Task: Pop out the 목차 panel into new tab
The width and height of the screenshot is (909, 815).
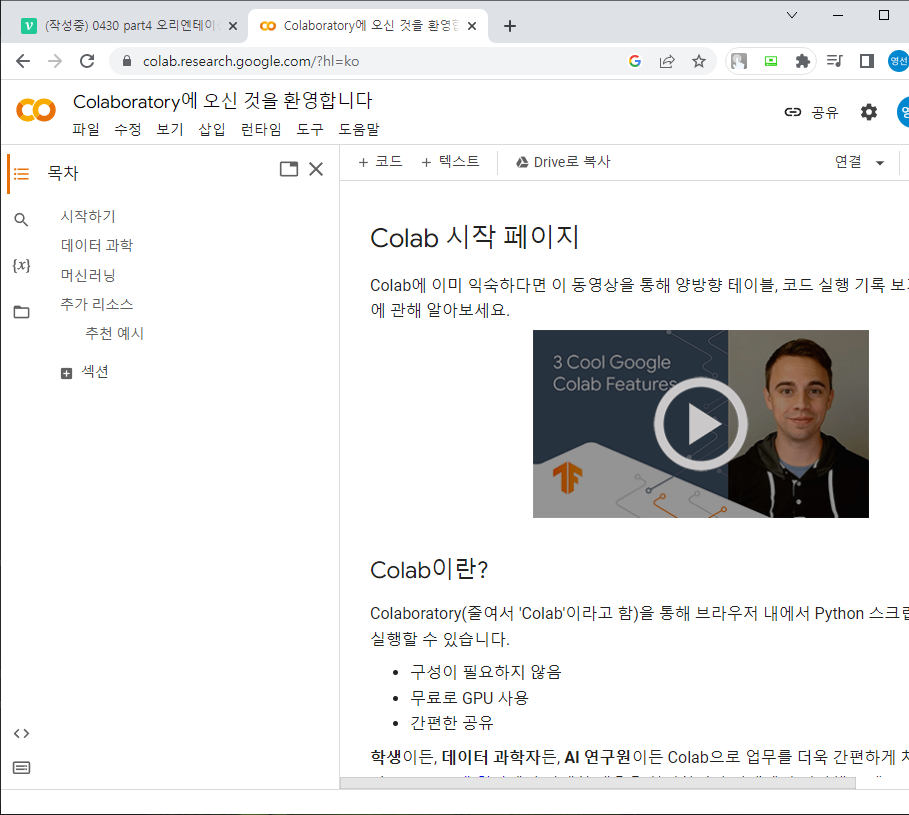Action: point(289,169)
